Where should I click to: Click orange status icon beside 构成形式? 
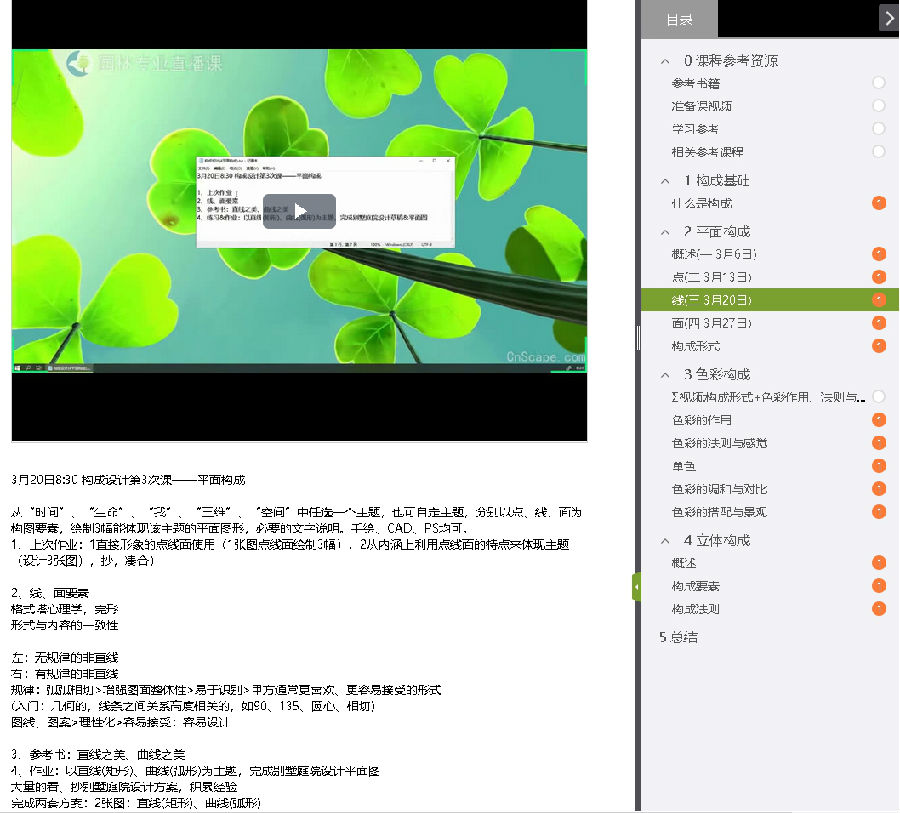[x=879, y=346]
